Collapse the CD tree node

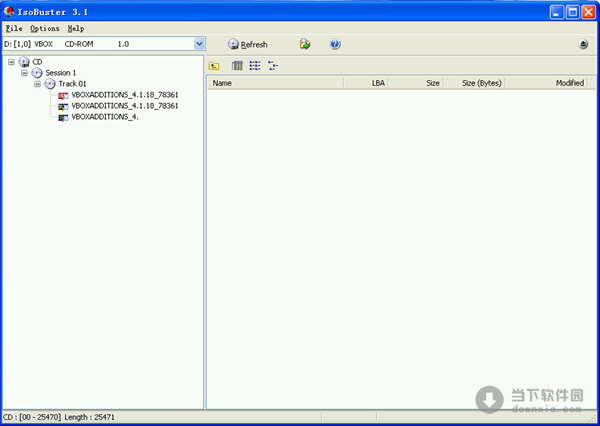click(x=11, y=62)
